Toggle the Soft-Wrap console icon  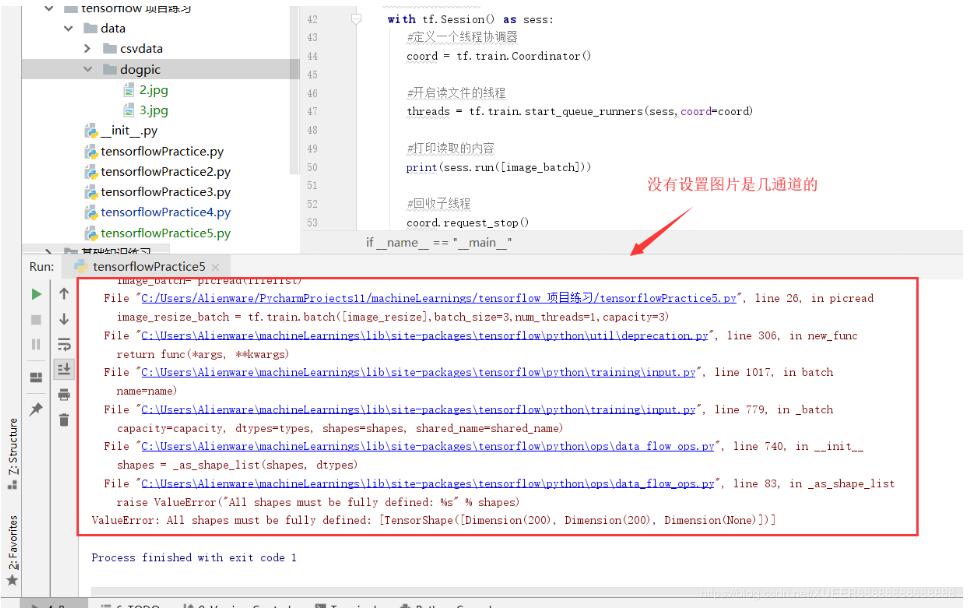pyautogui.click(x=64, y=344)
